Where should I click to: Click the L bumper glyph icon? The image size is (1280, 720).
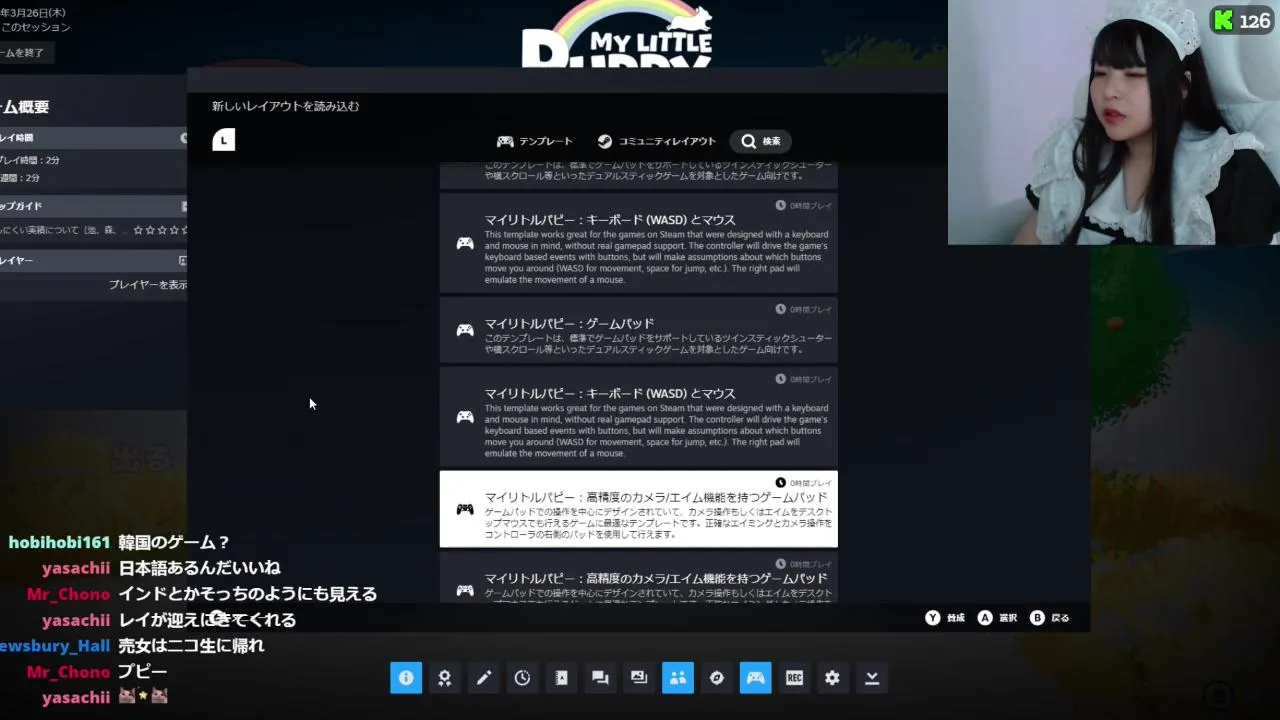click(x=224, y=140)
